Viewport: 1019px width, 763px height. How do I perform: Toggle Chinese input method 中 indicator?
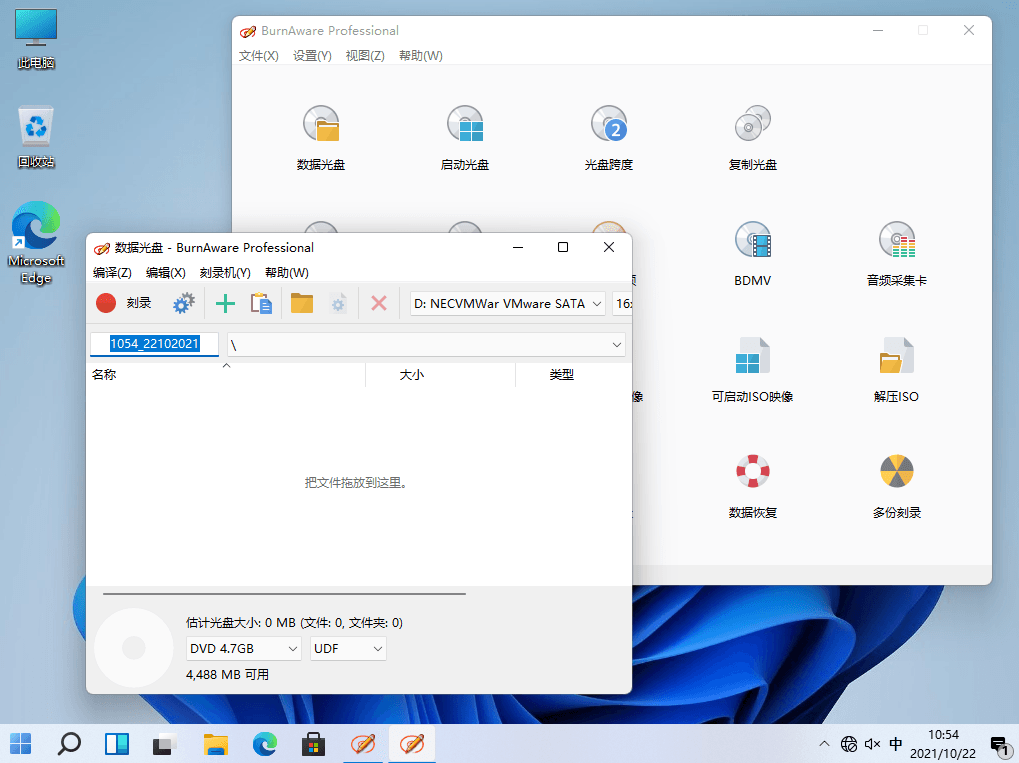click(x=896, y=744)
